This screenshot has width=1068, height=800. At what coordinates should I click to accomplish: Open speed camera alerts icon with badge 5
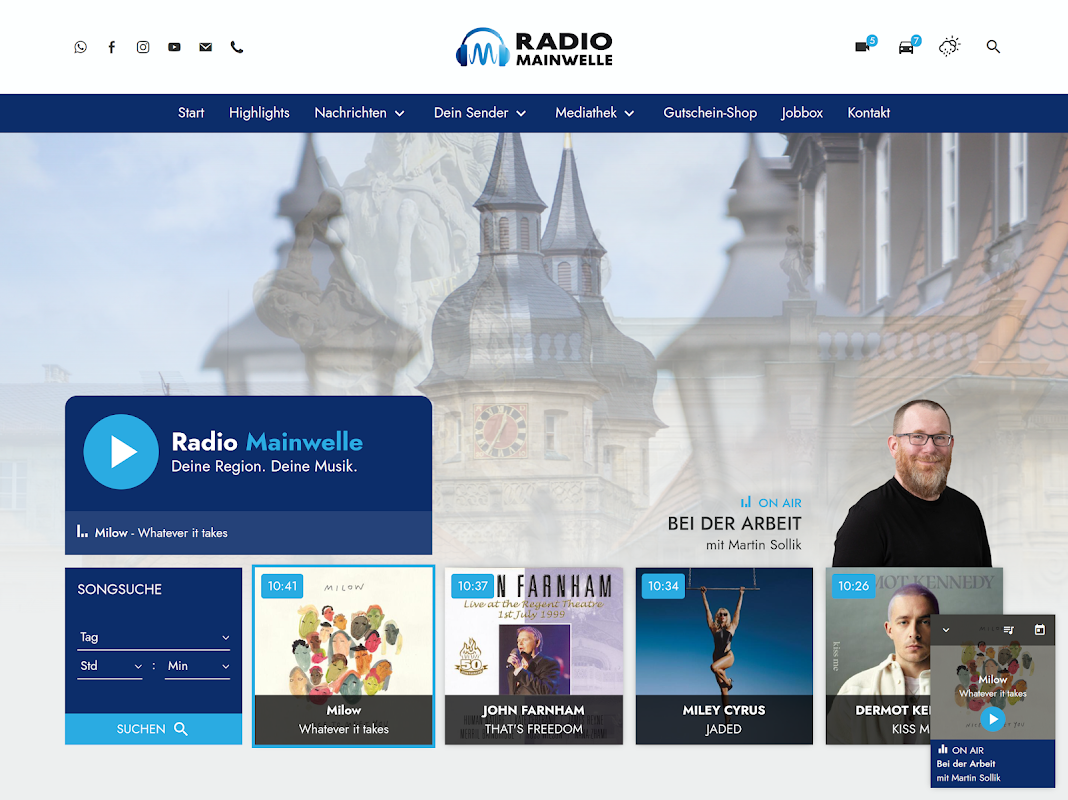click(x=865, y=46)
